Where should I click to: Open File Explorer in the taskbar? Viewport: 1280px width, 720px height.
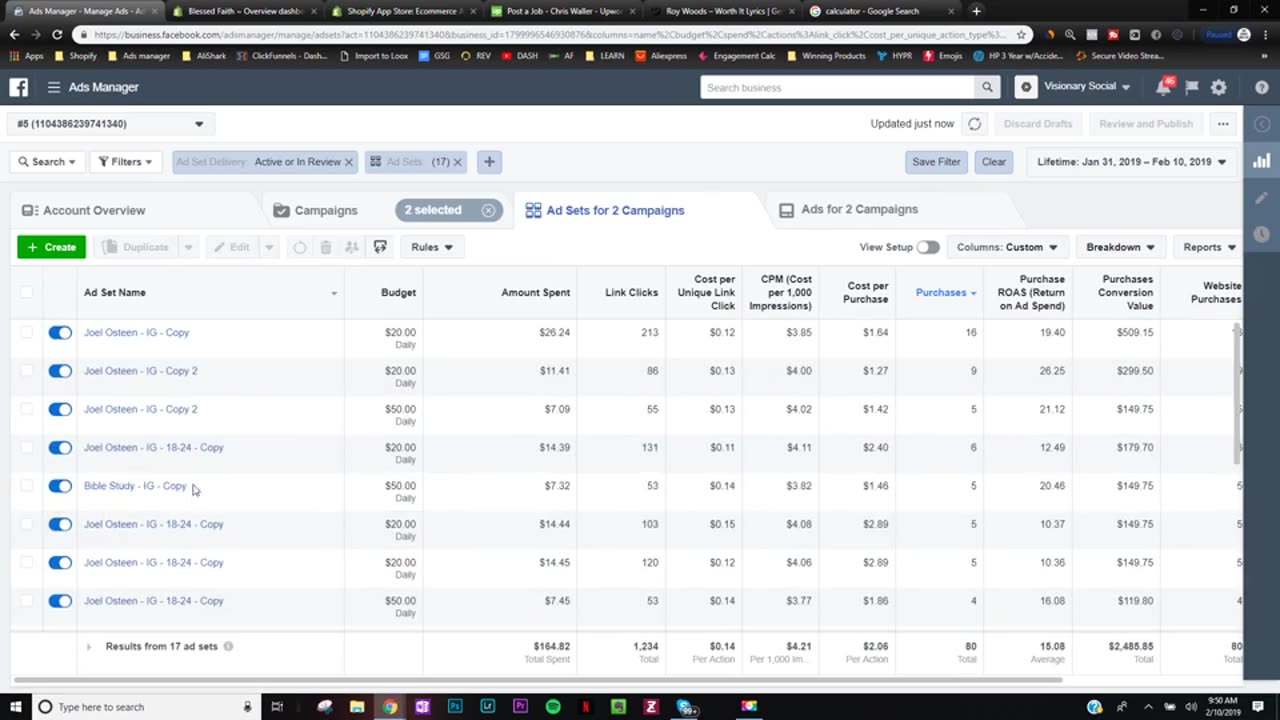pos(357,707)
